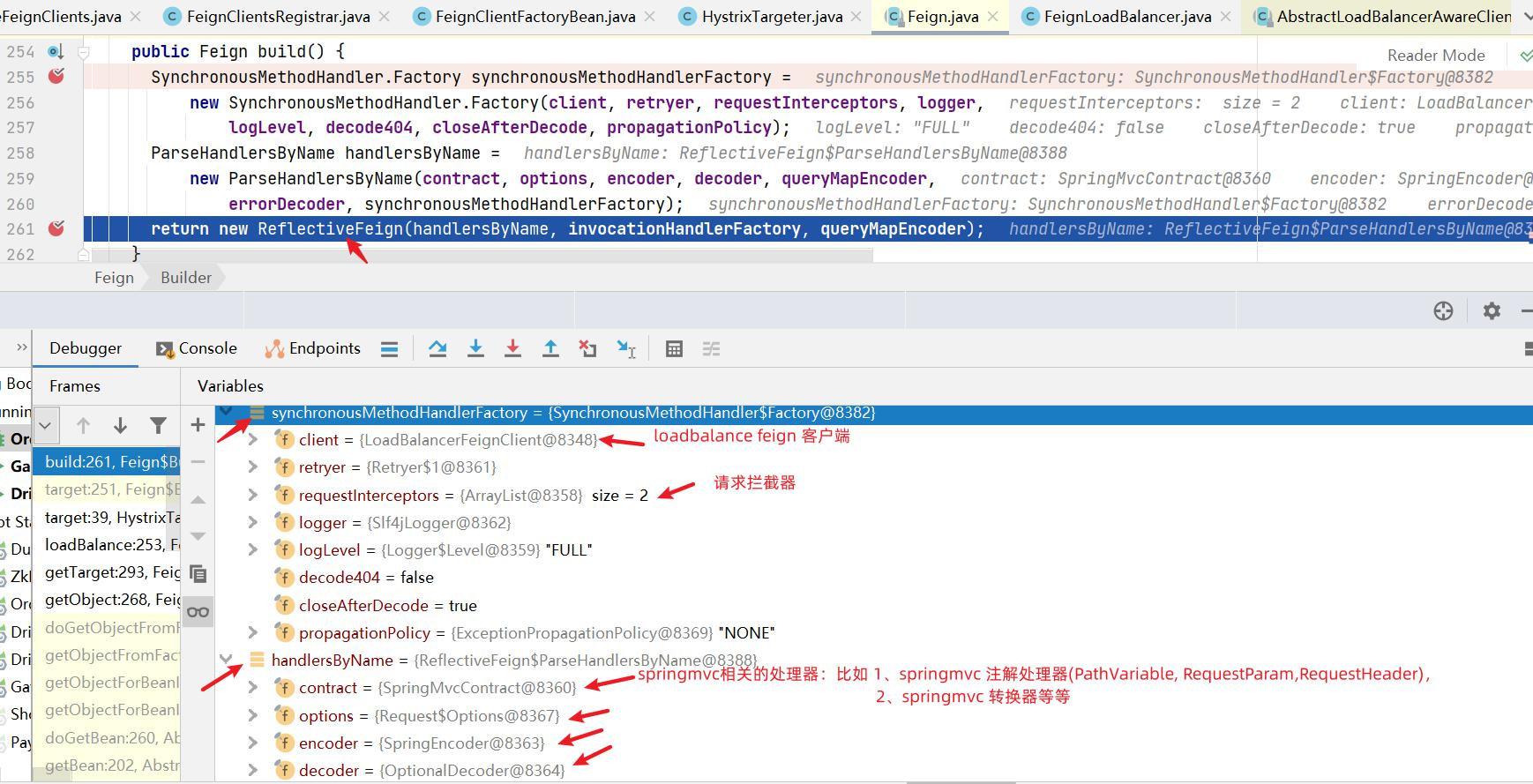Select previous frame up arrow in Frames
The image size is (1533, 784).
coord(83,425)
